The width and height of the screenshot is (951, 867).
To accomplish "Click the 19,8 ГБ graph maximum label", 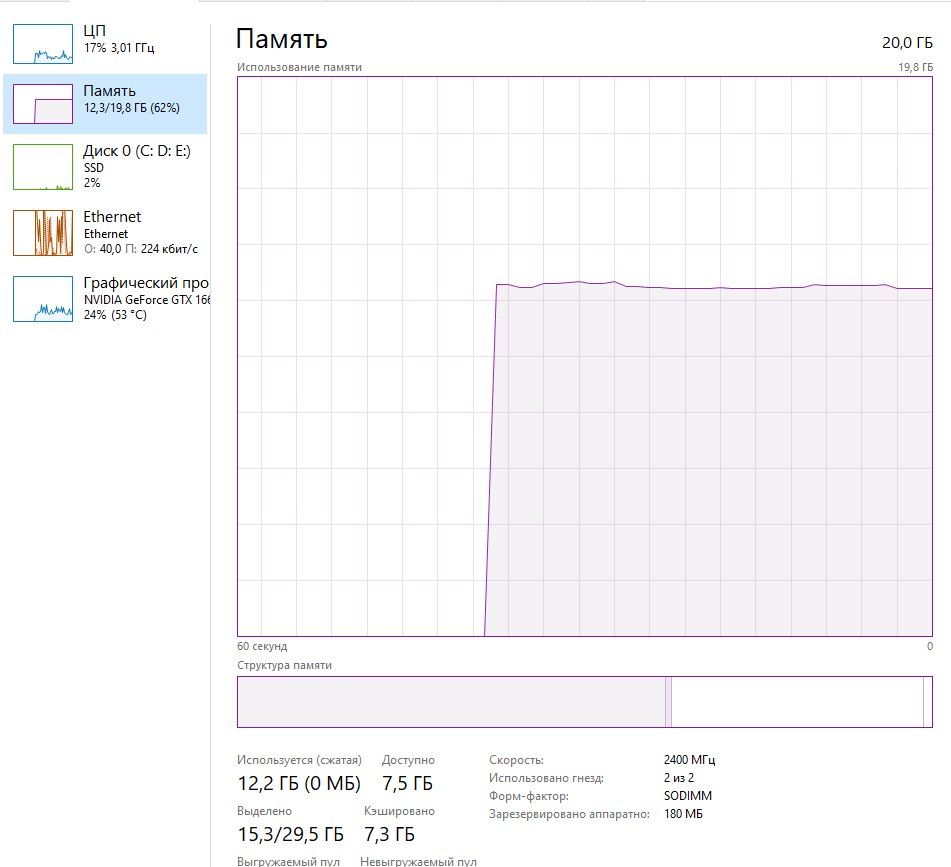I will [915, 67].
